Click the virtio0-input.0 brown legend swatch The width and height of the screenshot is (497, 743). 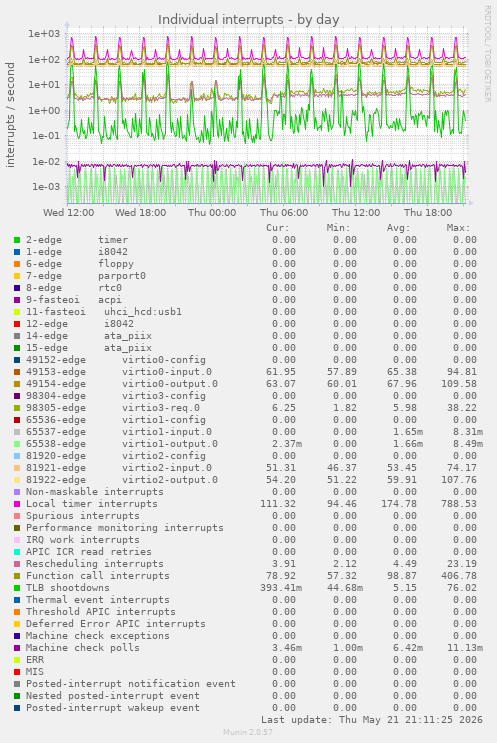(17, 372)
